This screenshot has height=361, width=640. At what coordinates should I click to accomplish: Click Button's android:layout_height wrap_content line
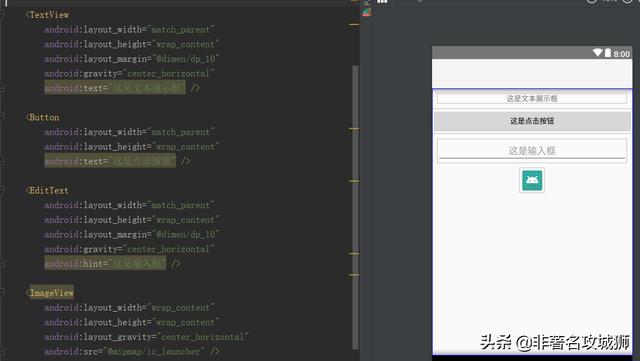132,147
